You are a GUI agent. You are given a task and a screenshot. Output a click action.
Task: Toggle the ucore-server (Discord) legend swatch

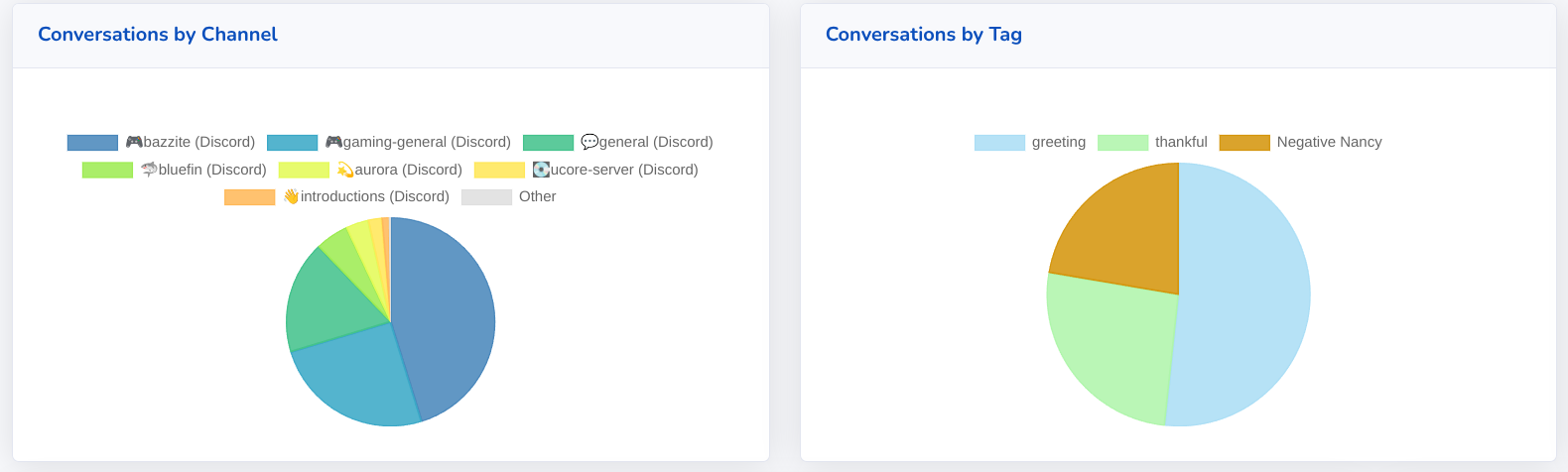pos(499,170)
